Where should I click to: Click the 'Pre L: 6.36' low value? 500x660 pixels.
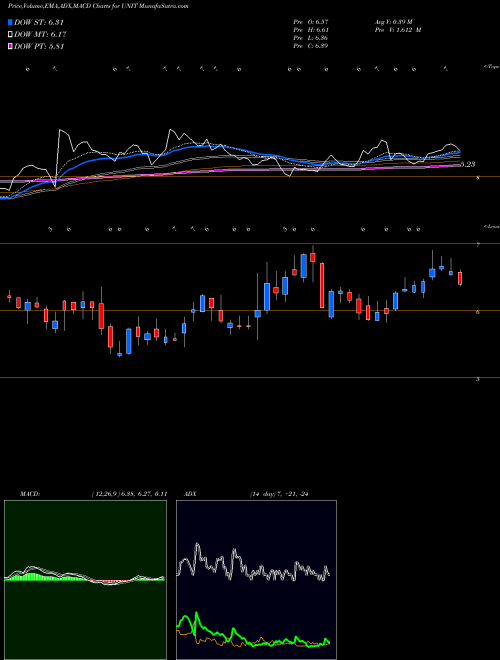click(x=311, y=38)
